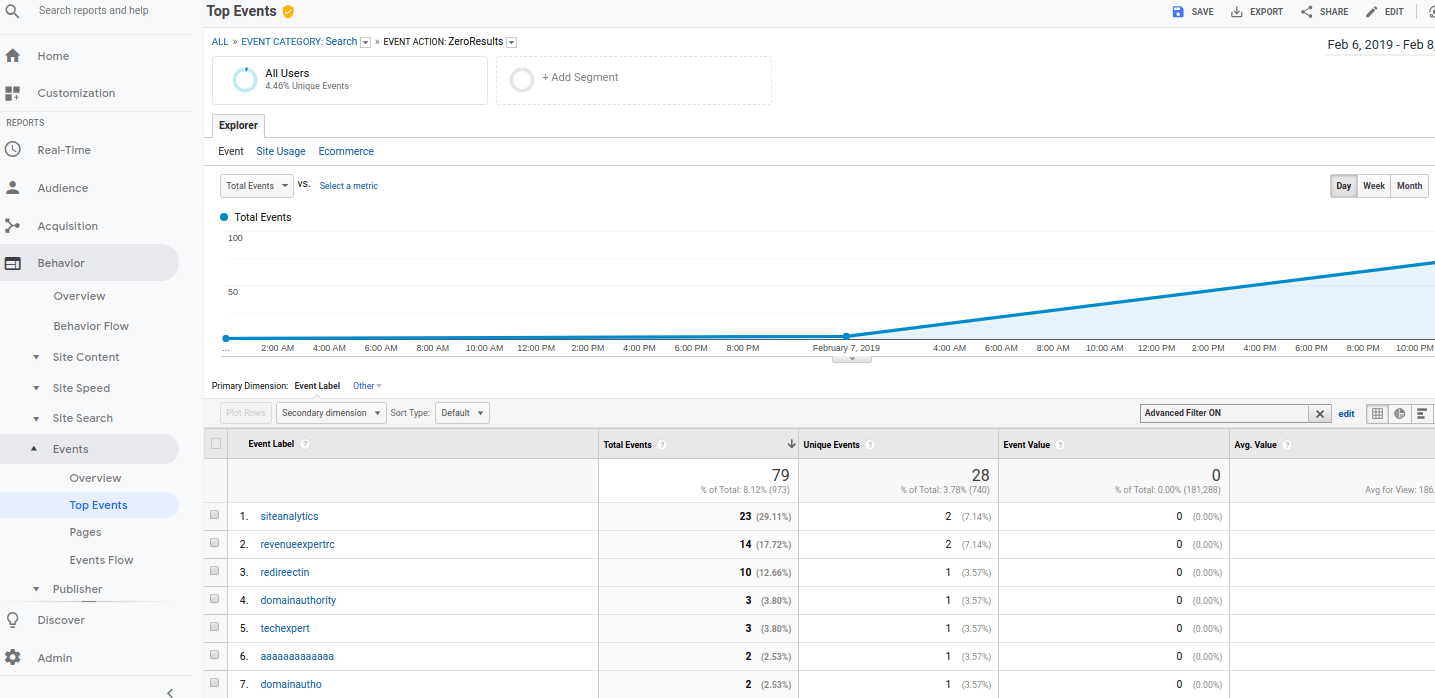1435x698 pixels.
Task: Dismiss the Advanced Filter with the X
Action: pyautogui.click(x=1320, y=412)
